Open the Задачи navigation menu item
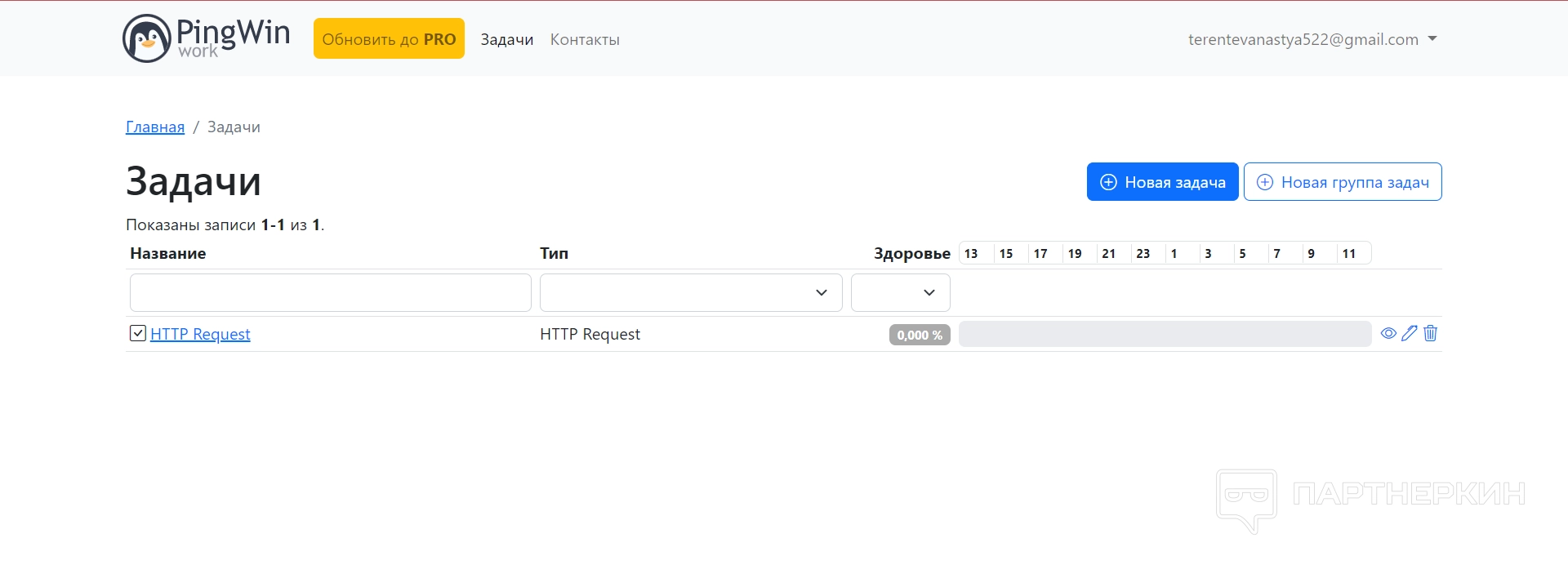 (506, 39)
